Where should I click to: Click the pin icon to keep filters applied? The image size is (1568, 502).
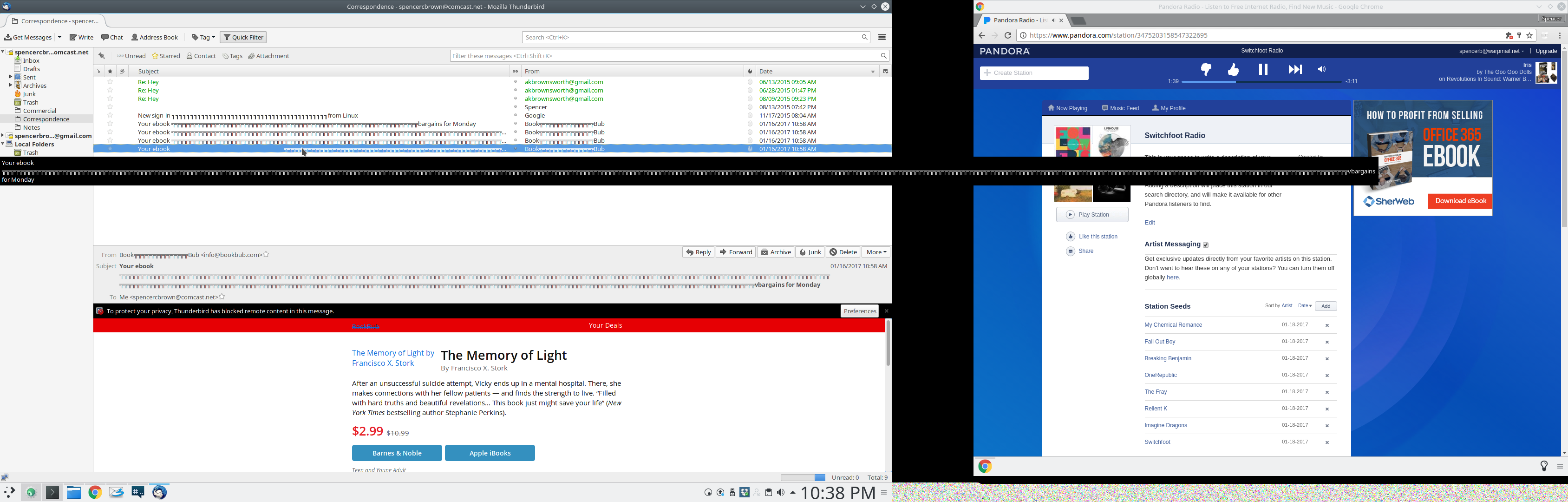[x=102, y=56]
